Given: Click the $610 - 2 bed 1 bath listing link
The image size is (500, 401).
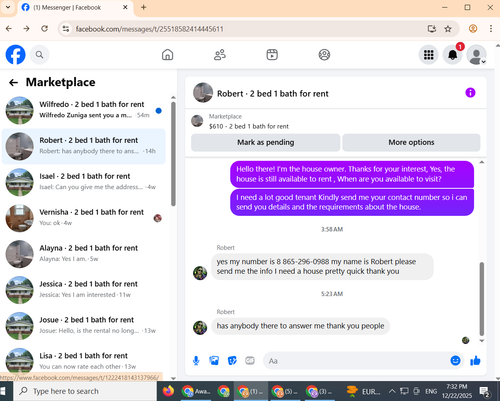Looking at the screenshot, I should 249,126.
